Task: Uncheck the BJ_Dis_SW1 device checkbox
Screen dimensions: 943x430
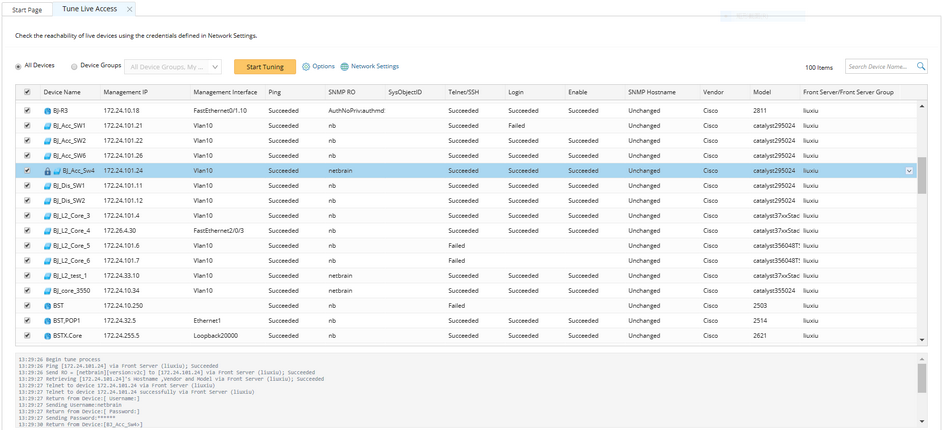Action: click(x=27, y=186)
